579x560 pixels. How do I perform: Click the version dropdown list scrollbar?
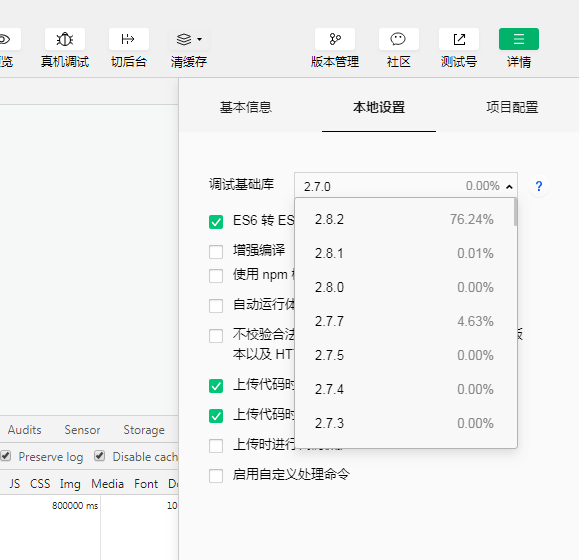tap(515, 213)
